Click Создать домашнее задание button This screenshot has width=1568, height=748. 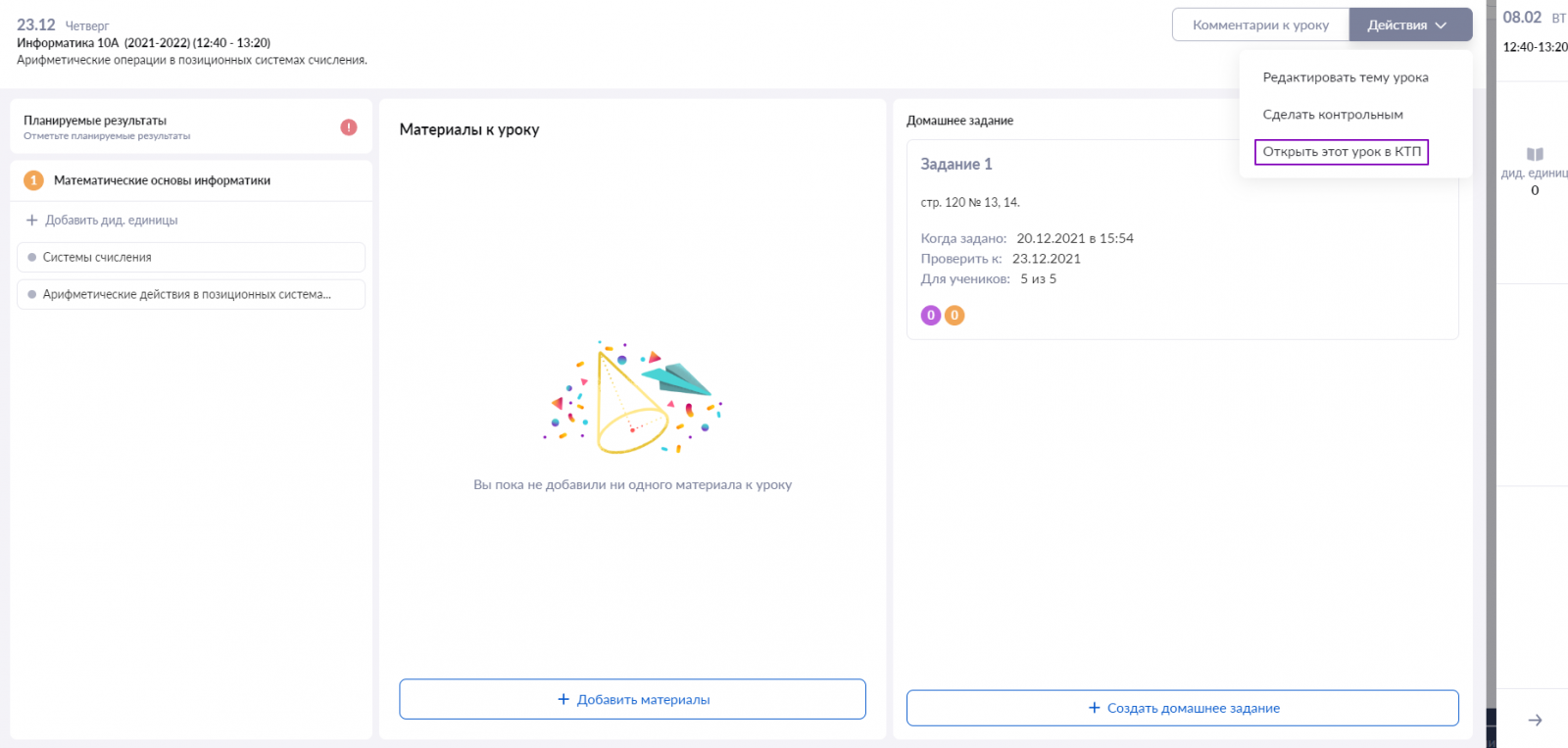(1182, 708)
